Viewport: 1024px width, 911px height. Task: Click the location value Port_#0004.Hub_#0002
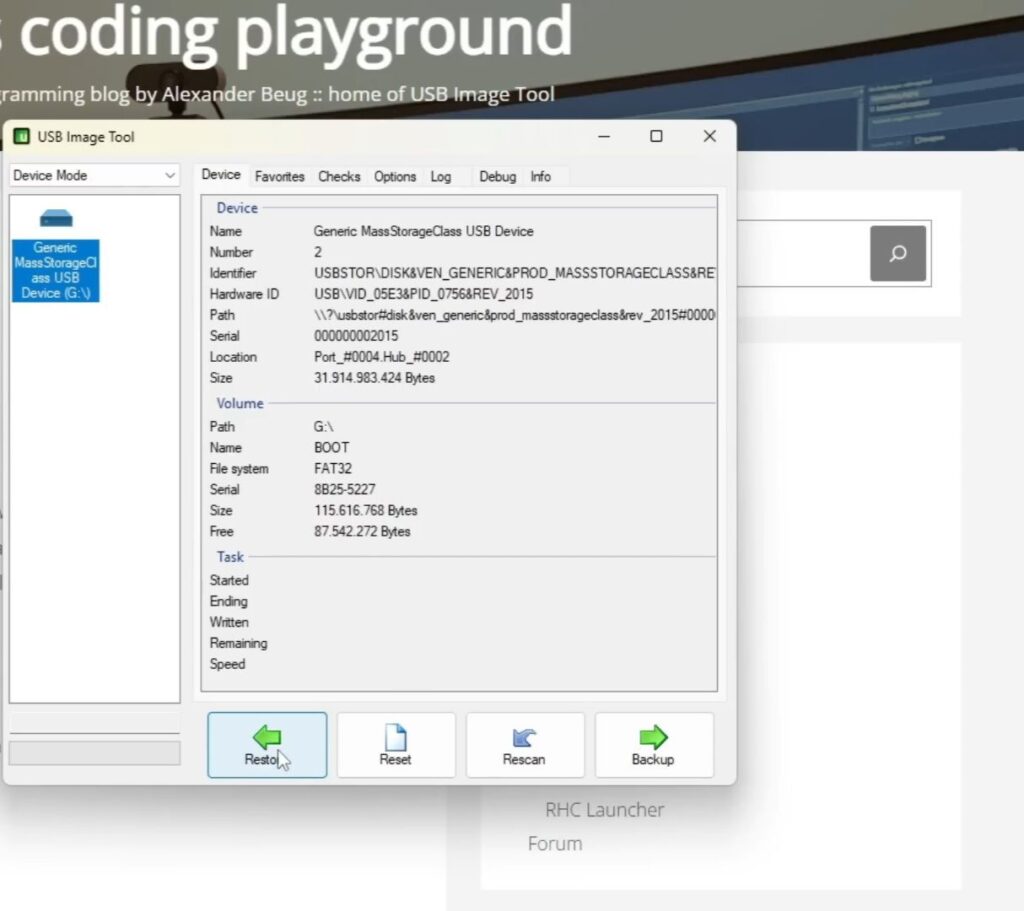(381, 357)
